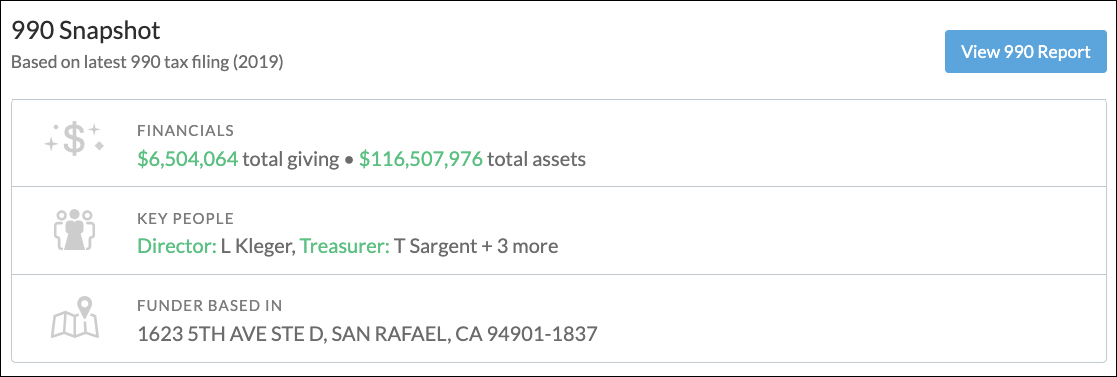Viewport: 1117px width, 377px height.
Task: Click the 'total giving' label text
Action: 291,159
